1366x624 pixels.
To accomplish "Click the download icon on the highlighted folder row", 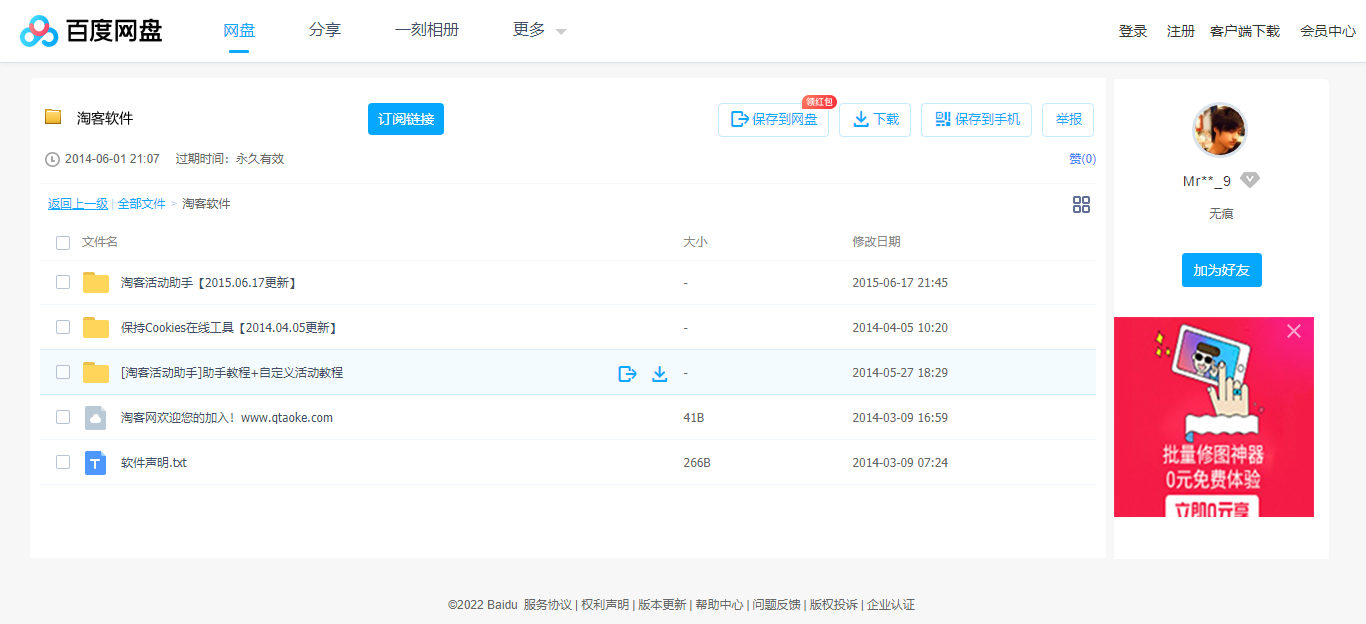I will click(x=660, y=372).
